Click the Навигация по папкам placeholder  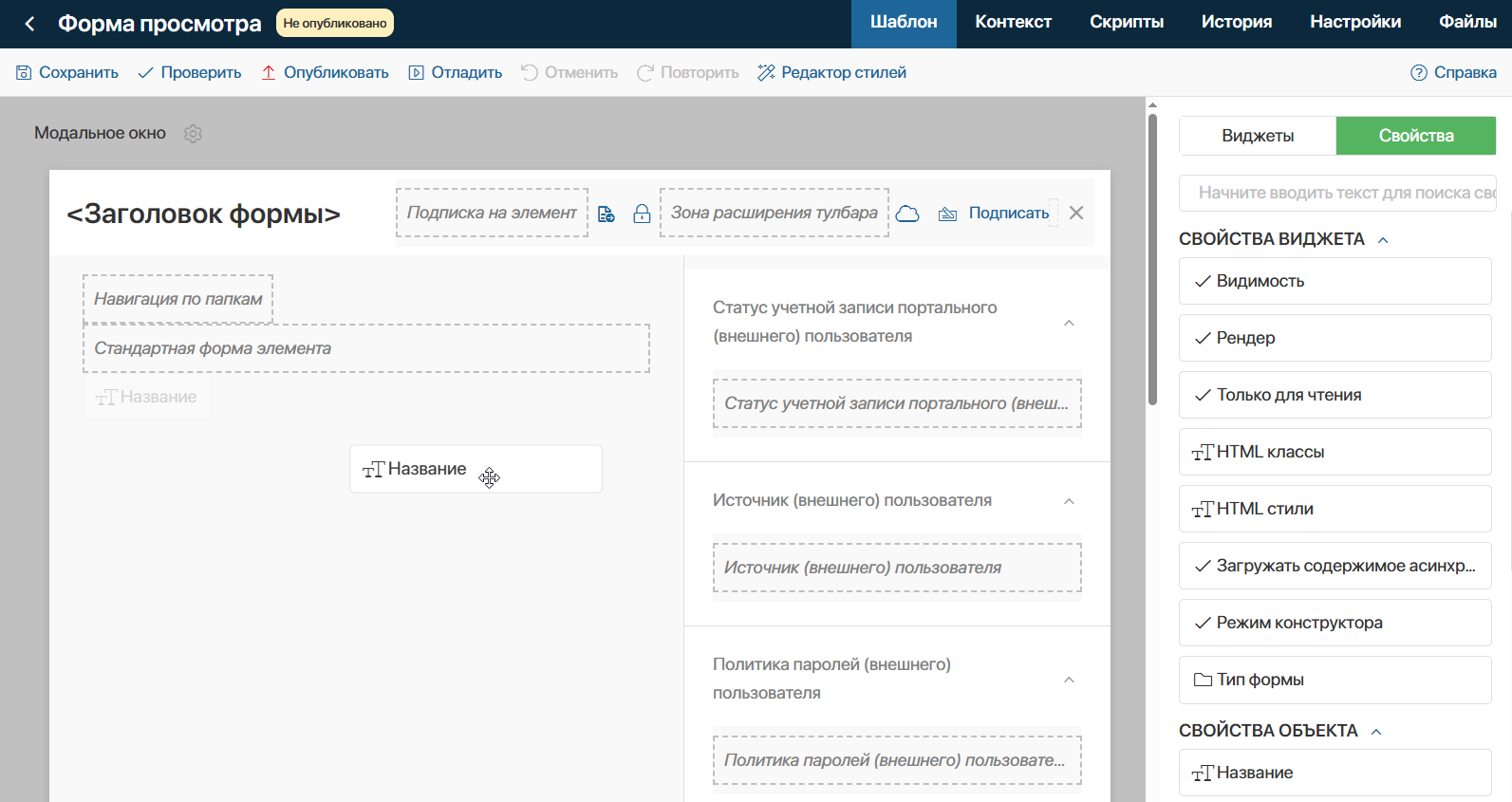(x=177, y=299)
